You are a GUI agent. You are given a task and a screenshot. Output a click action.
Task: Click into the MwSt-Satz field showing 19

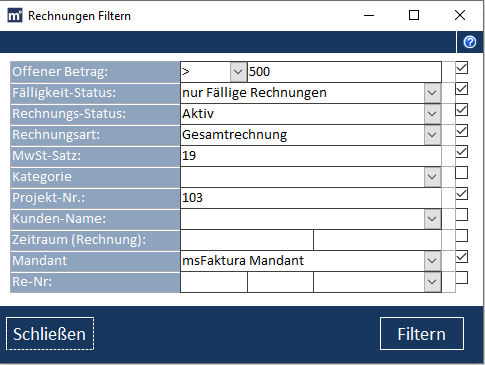coord(311,156)
